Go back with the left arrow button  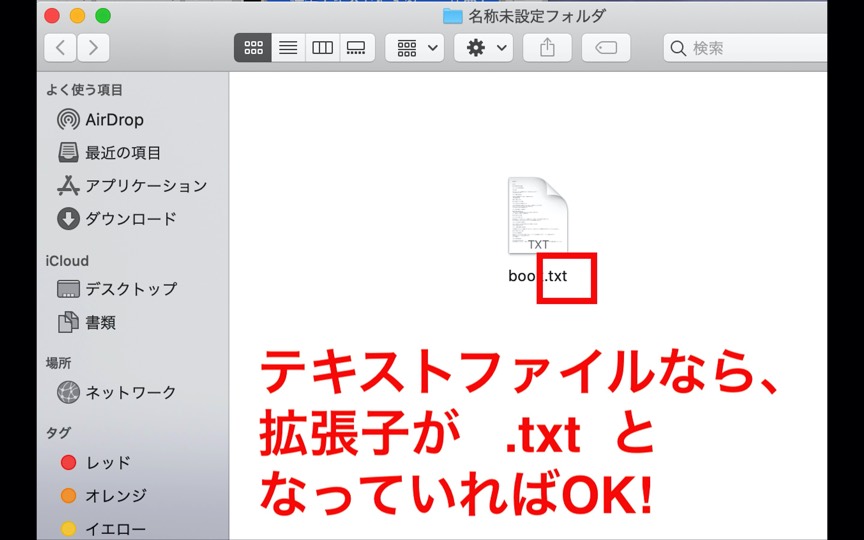[x=61, y=47]
